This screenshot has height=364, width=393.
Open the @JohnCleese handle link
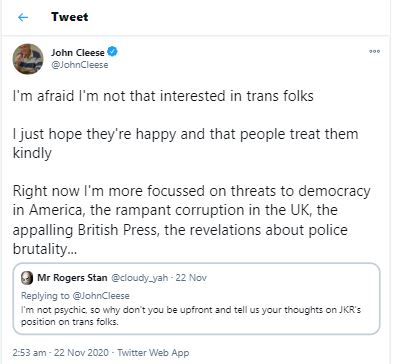point(80,65)
